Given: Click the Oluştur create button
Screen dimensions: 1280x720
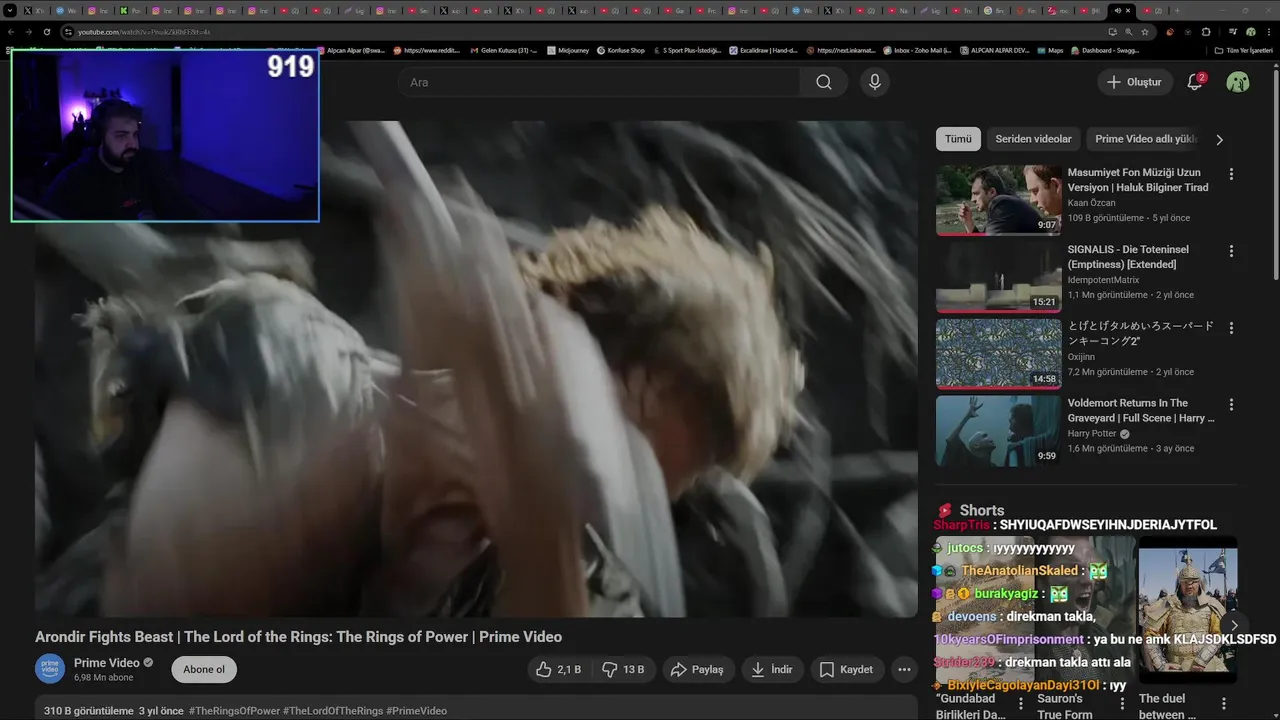Looking at the screenshot, I should click(x=1135, y=82).
